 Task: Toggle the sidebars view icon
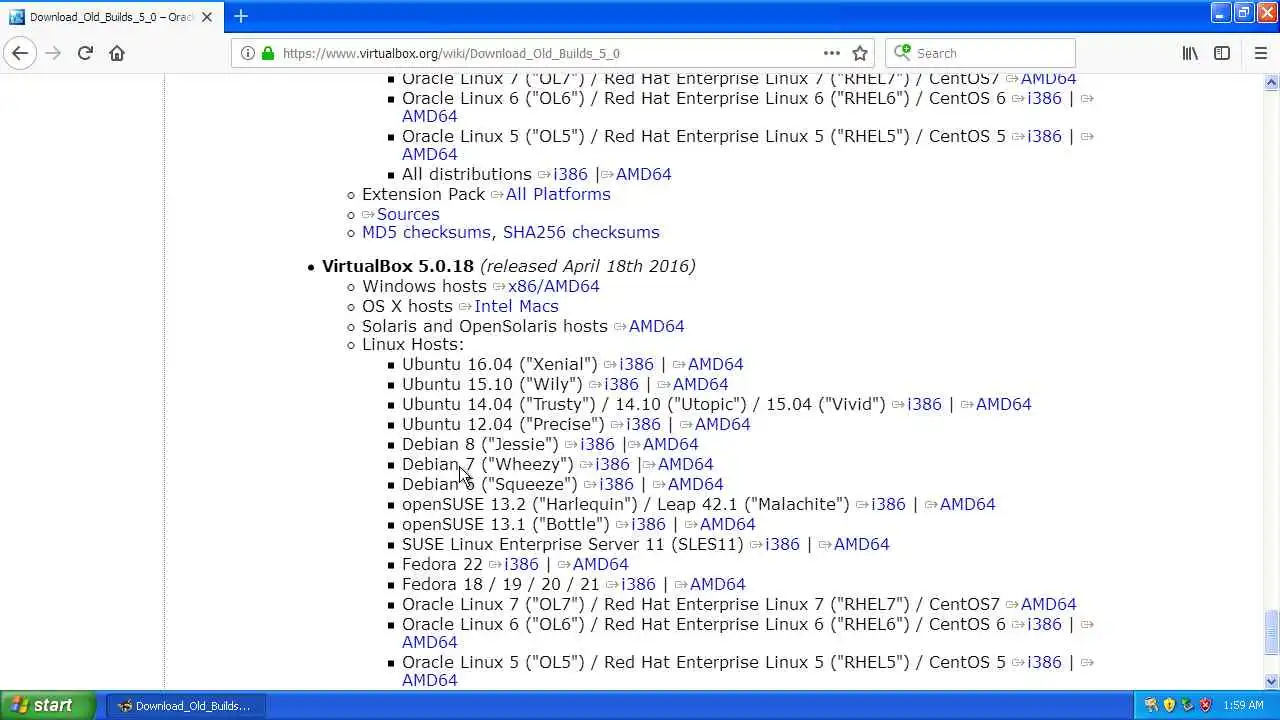click(x=1222, y=53)
